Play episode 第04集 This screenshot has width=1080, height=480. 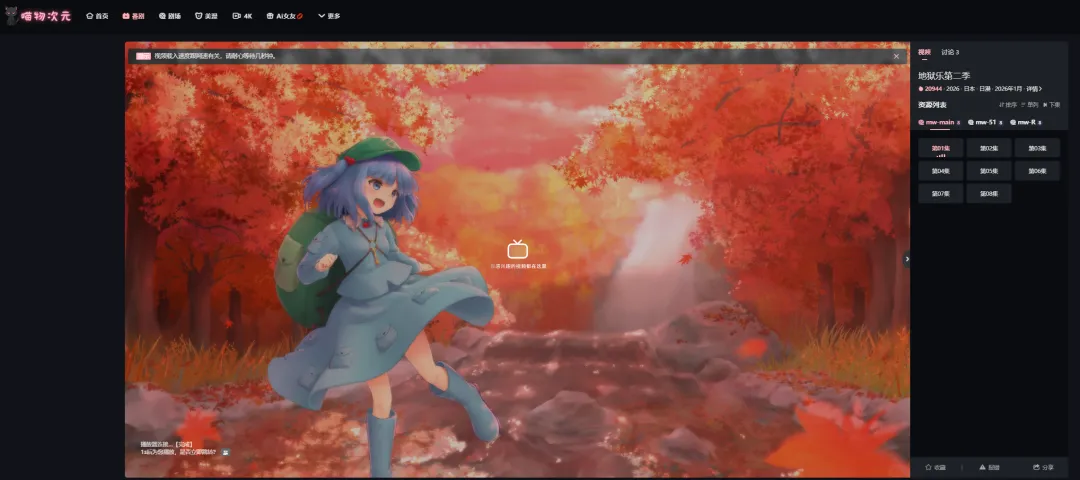click(940, 171)
